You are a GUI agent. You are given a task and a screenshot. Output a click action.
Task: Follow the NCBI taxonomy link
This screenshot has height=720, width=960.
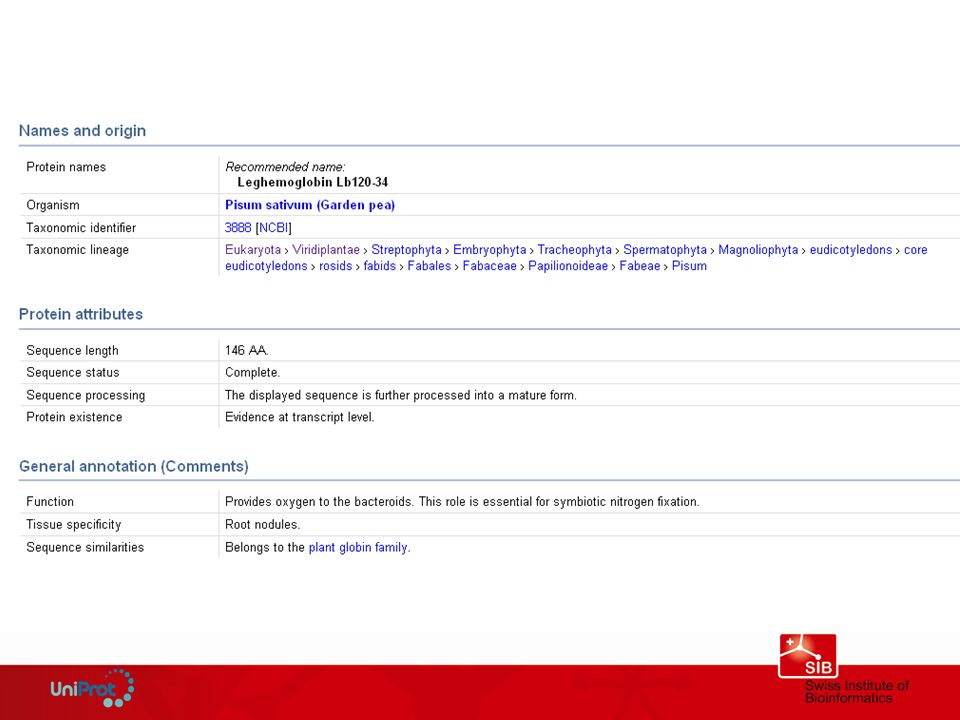(x=273, y=228)
